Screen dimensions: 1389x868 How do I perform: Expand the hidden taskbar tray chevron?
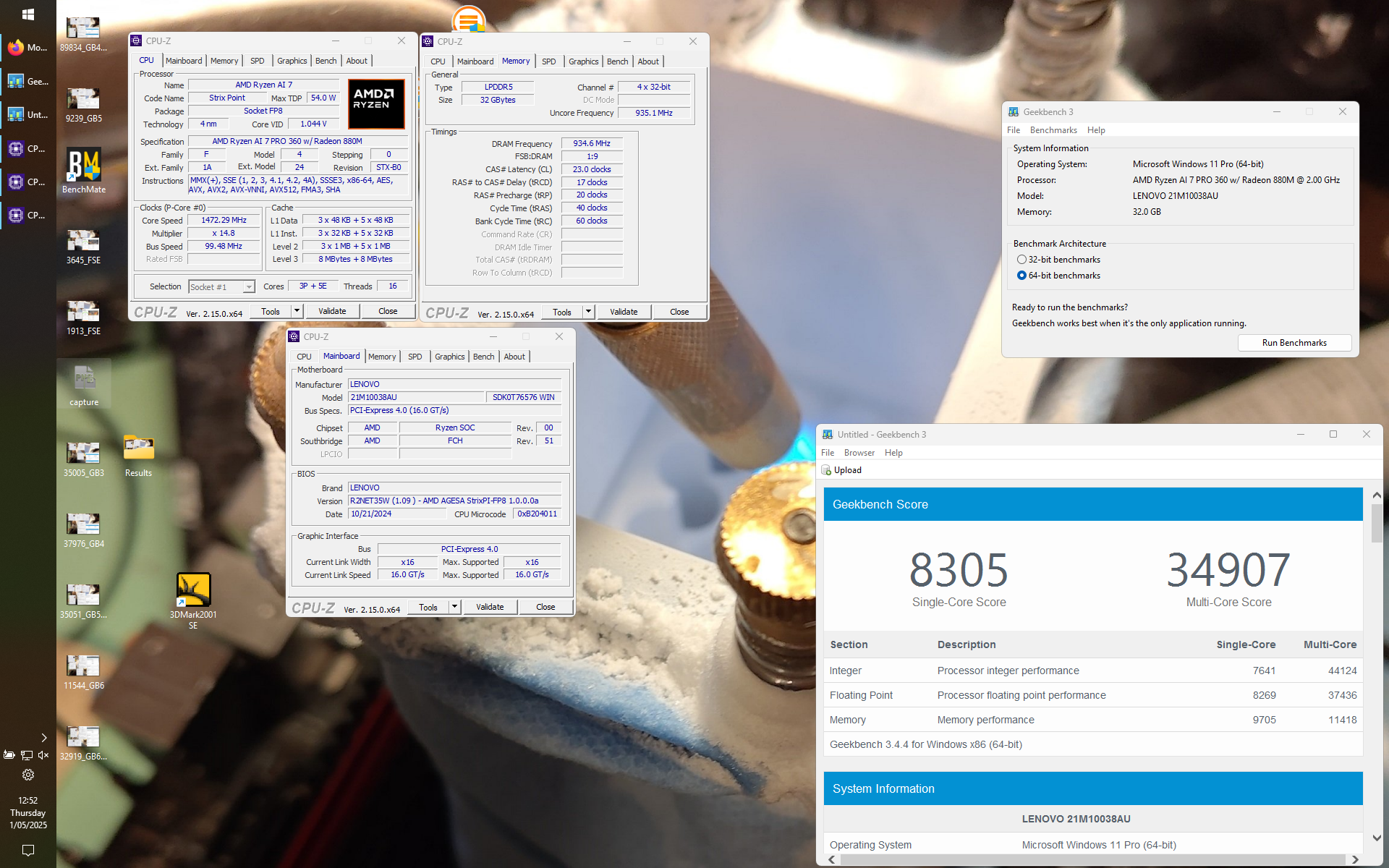coord(44,738)
